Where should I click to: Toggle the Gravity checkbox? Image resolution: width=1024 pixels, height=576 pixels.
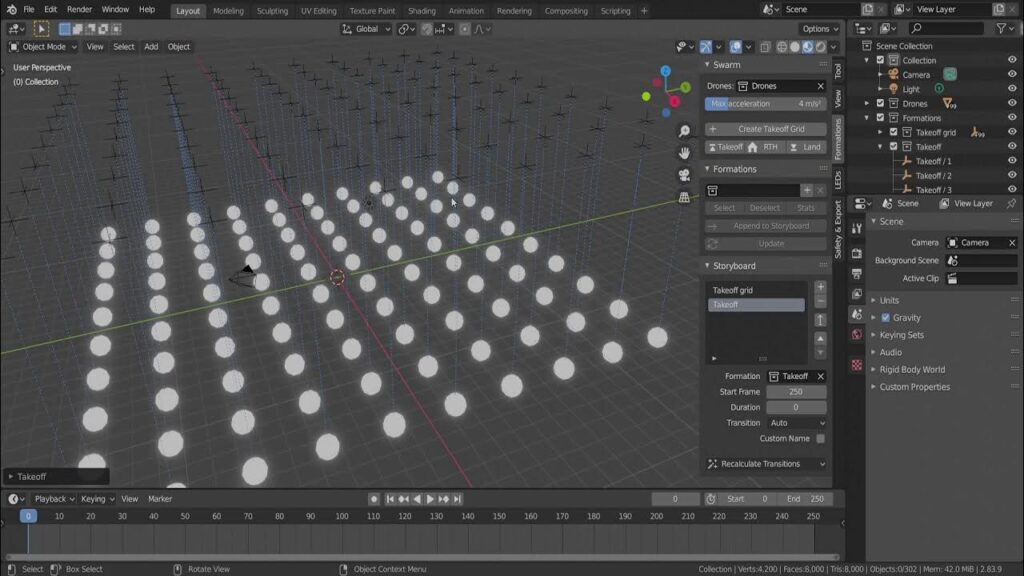click(x=886, y=317)
